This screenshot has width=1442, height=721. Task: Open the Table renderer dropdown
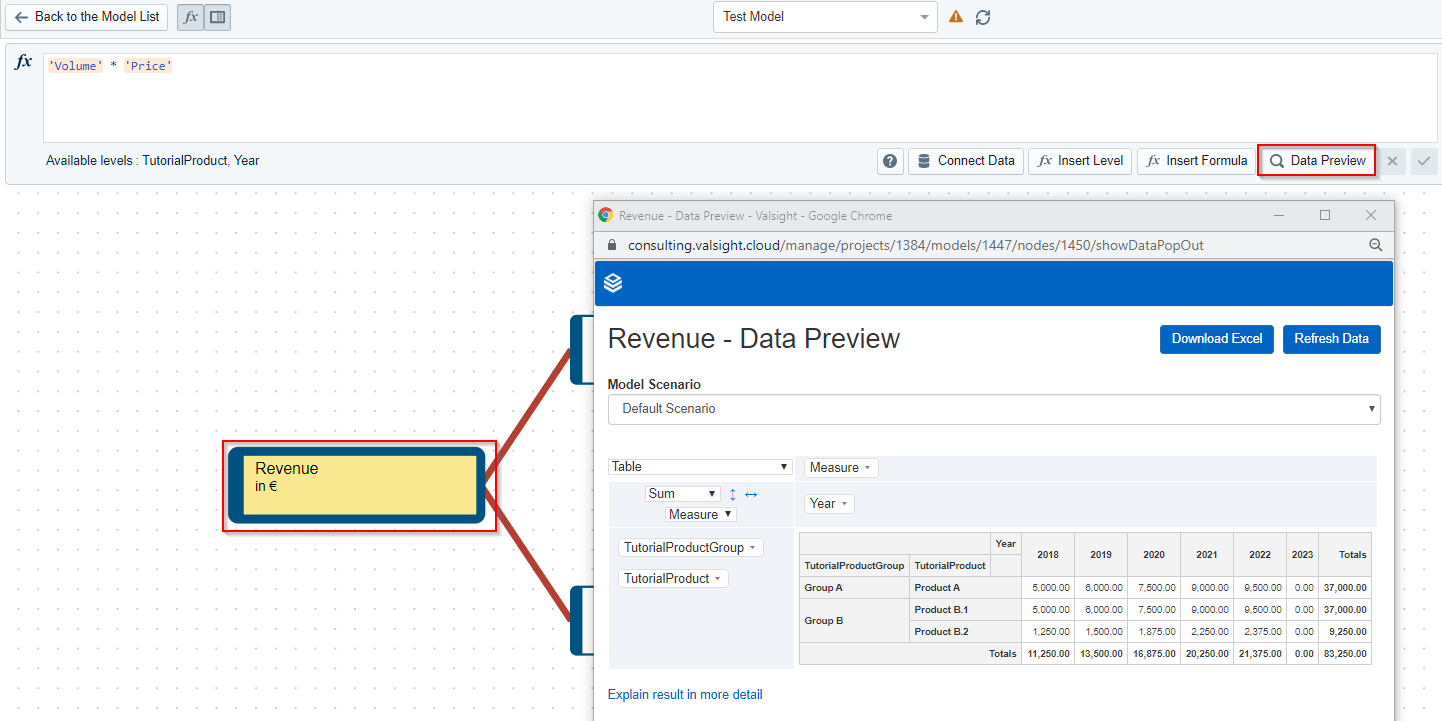pyautogui.click(x=700, y=467)
